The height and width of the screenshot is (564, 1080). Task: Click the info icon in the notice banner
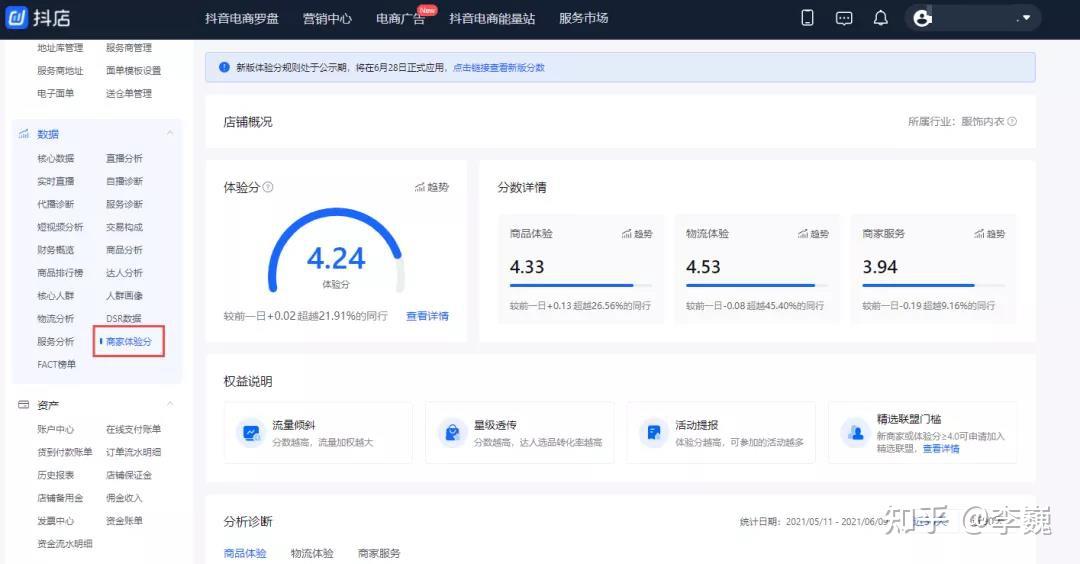click(x=224, y=67)
